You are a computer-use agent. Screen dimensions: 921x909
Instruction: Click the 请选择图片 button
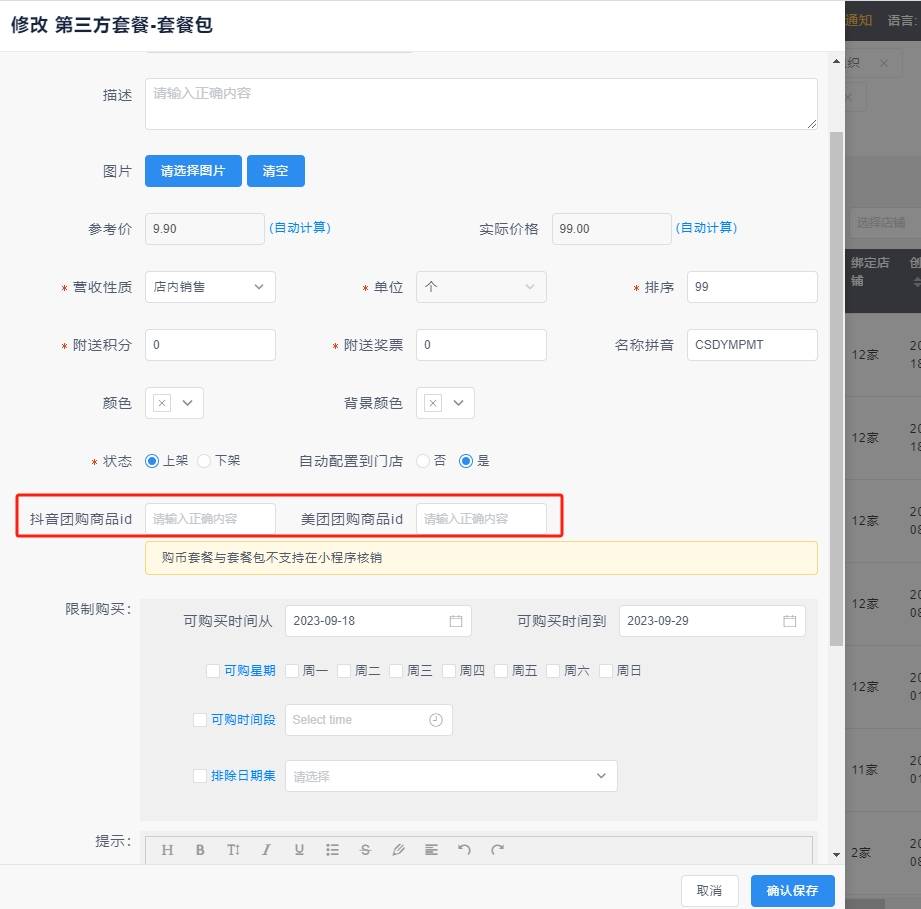tap(193, 171)
